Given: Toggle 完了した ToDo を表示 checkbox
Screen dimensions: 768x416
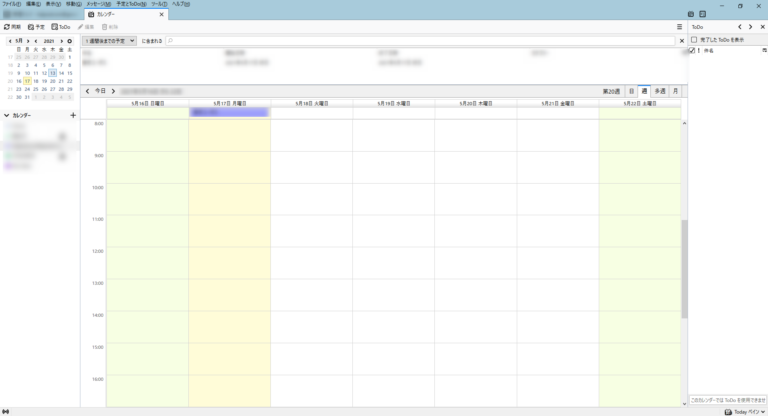Looking at the screenshot, I should [694, 39].
